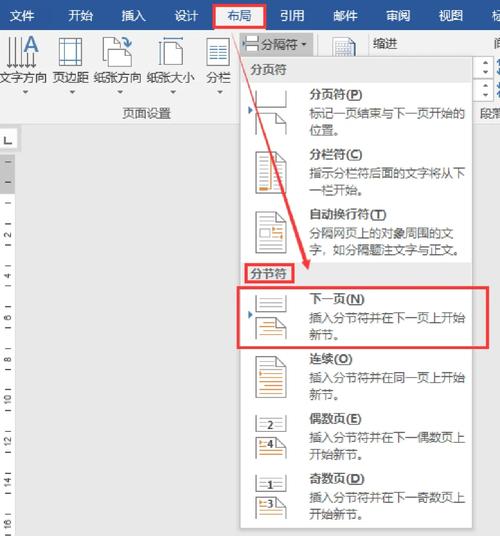Select 自动换行符(T) menu entry

click(x=356, y=232)
